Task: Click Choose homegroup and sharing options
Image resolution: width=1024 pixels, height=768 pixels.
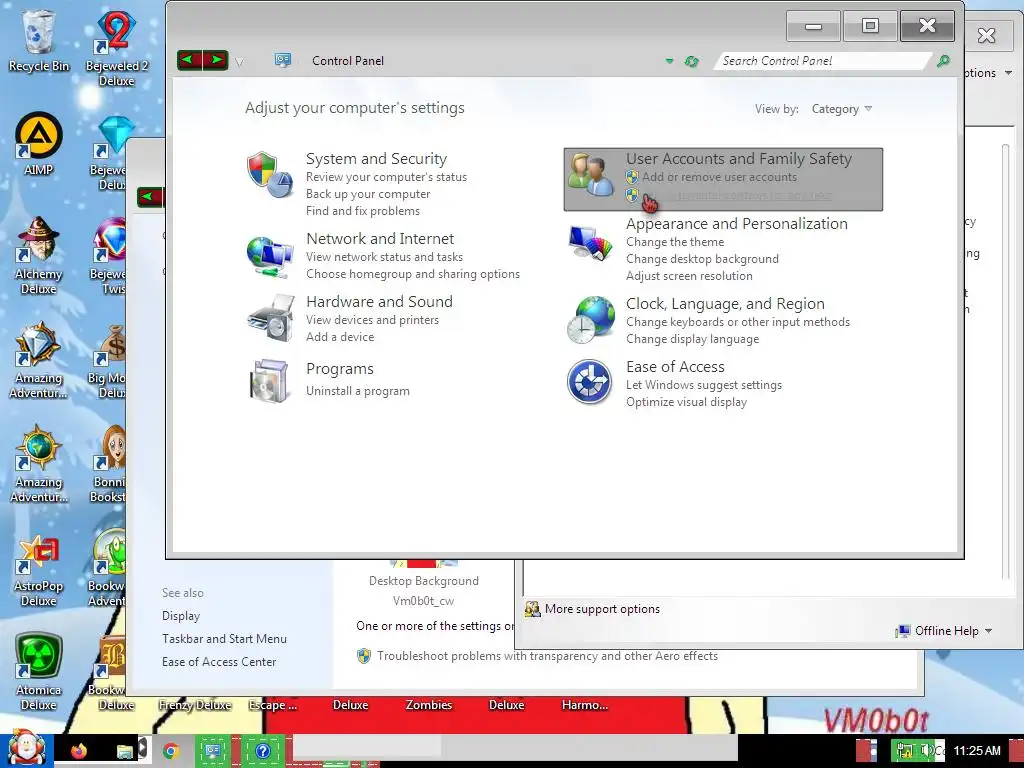Action: [x=413, y=274]
